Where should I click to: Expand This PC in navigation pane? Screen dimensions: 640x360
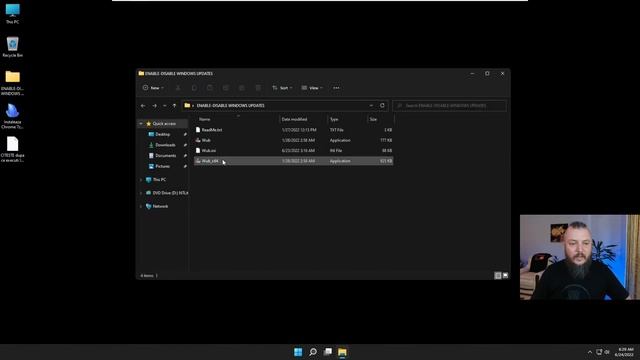141,180
